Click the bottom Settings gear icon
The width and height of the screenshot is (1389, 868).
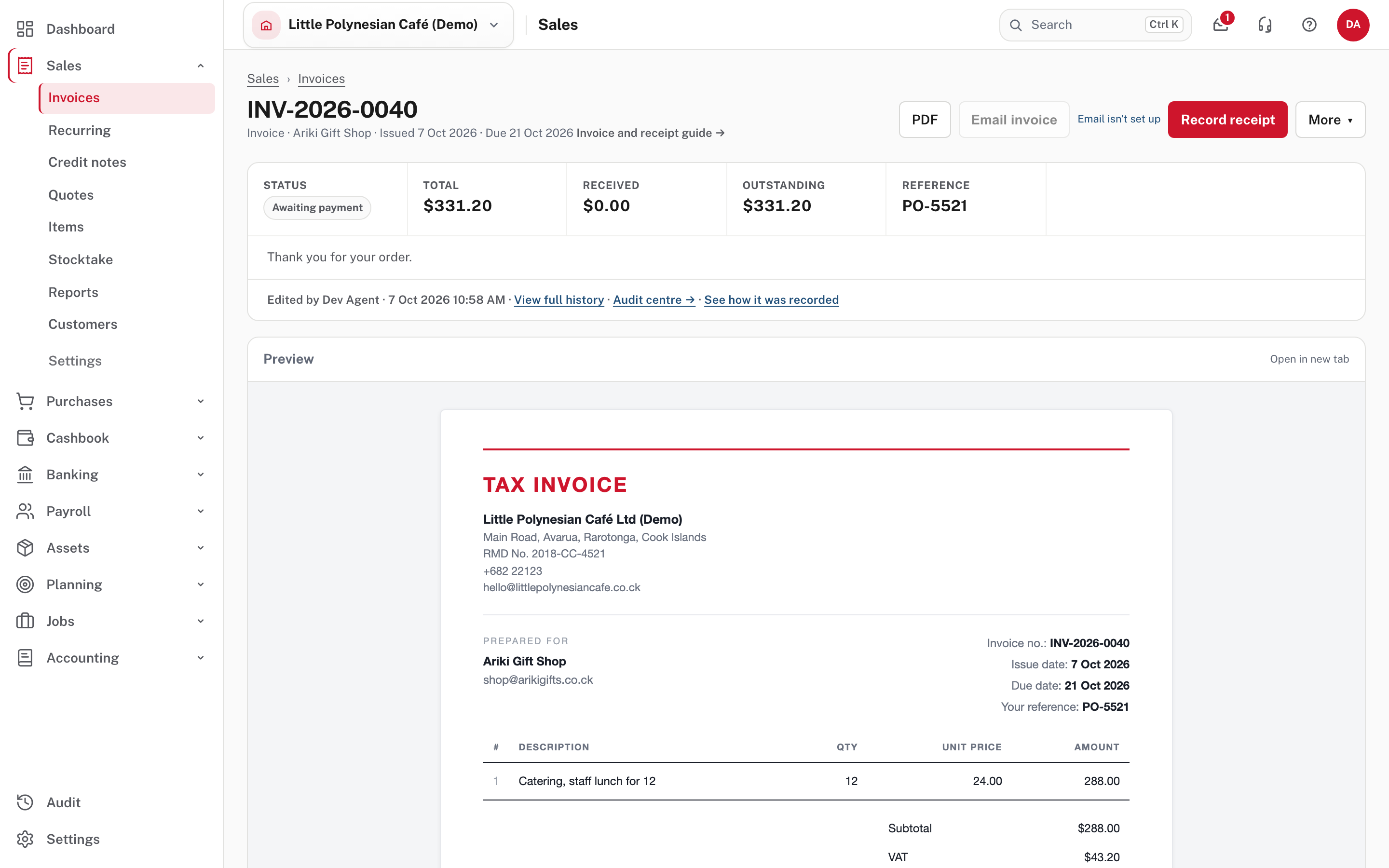[25, 839]
